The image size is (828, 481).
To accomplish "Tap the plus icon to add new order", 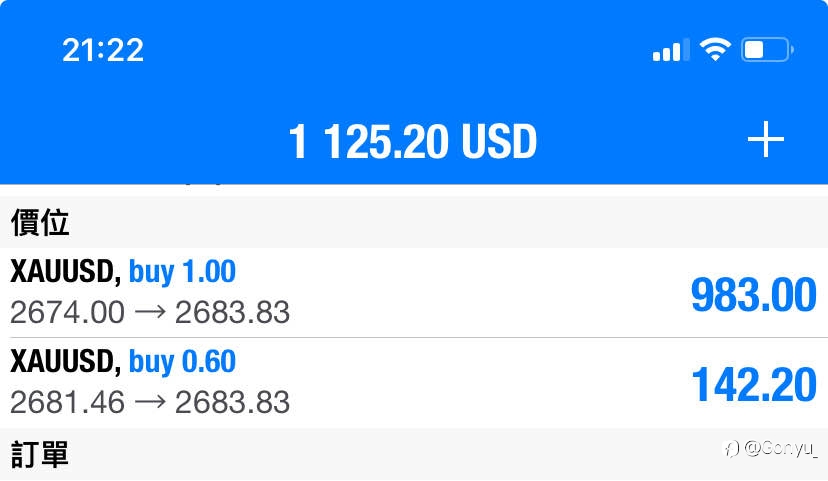I will click(766, 139).
